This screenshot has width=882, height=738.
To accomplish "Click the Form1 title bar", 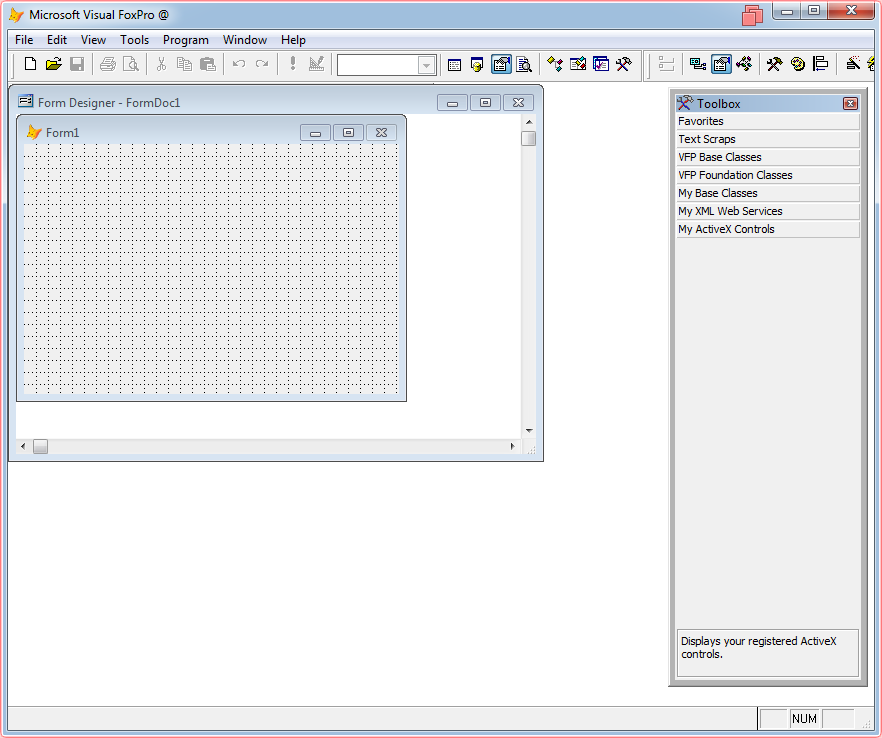I will pos(163,132).
